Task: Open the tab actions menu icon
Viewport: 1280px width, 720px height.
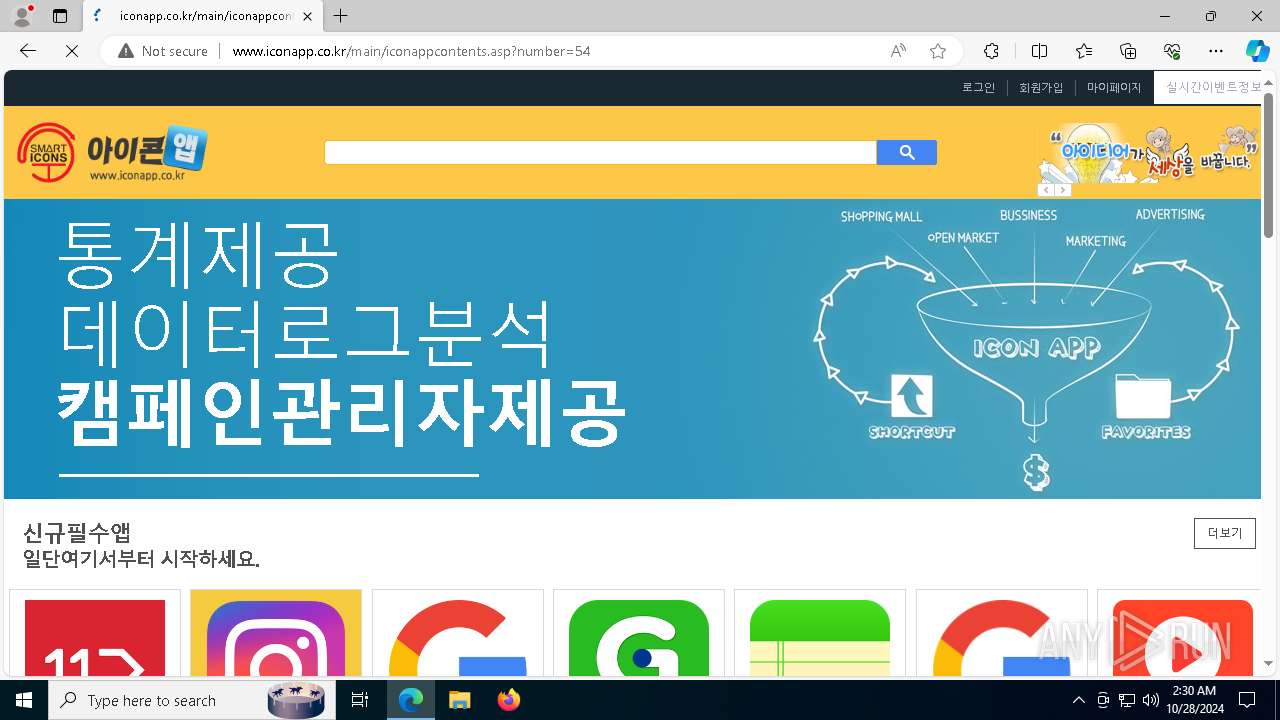Action: tap(60, 16)
